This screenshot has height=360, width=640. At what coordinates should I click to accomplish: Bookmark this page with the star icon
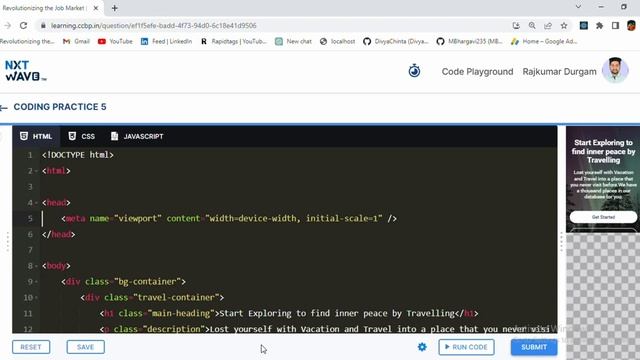(x=564, y=25)
